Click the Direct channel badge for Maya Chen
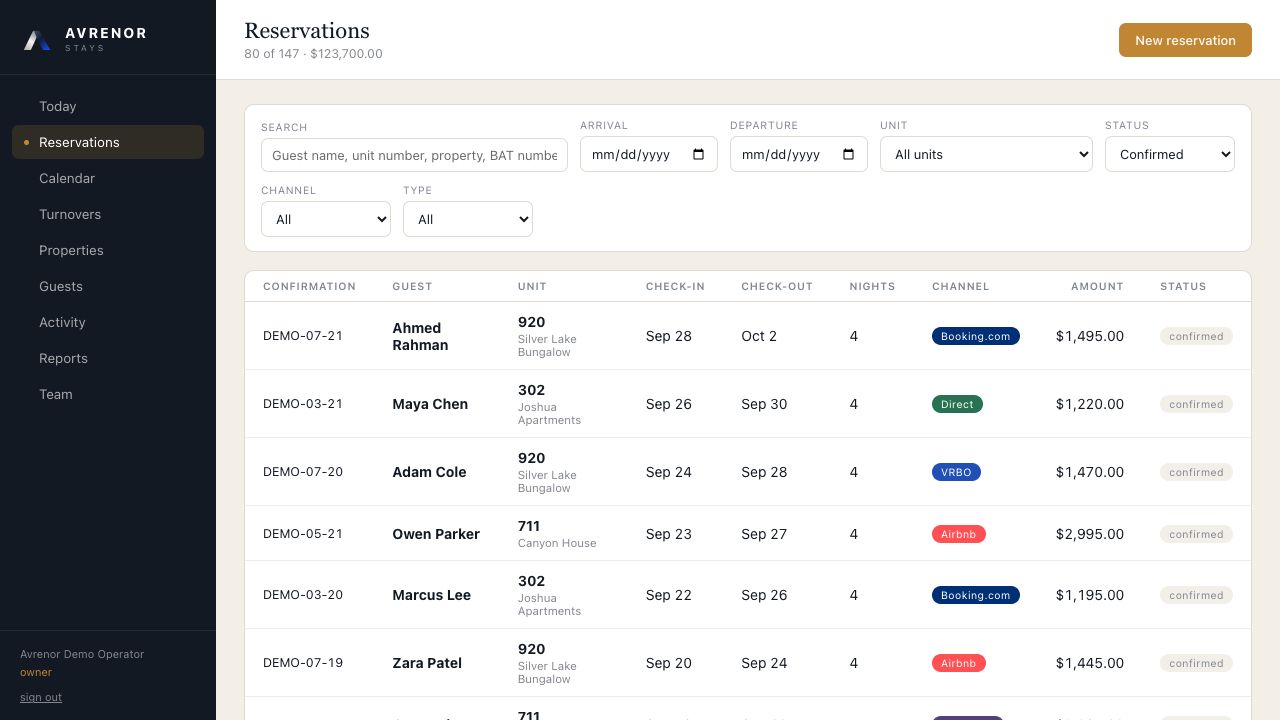The image size is (1280, 720). pyautogui.click(x=957, y=404)
